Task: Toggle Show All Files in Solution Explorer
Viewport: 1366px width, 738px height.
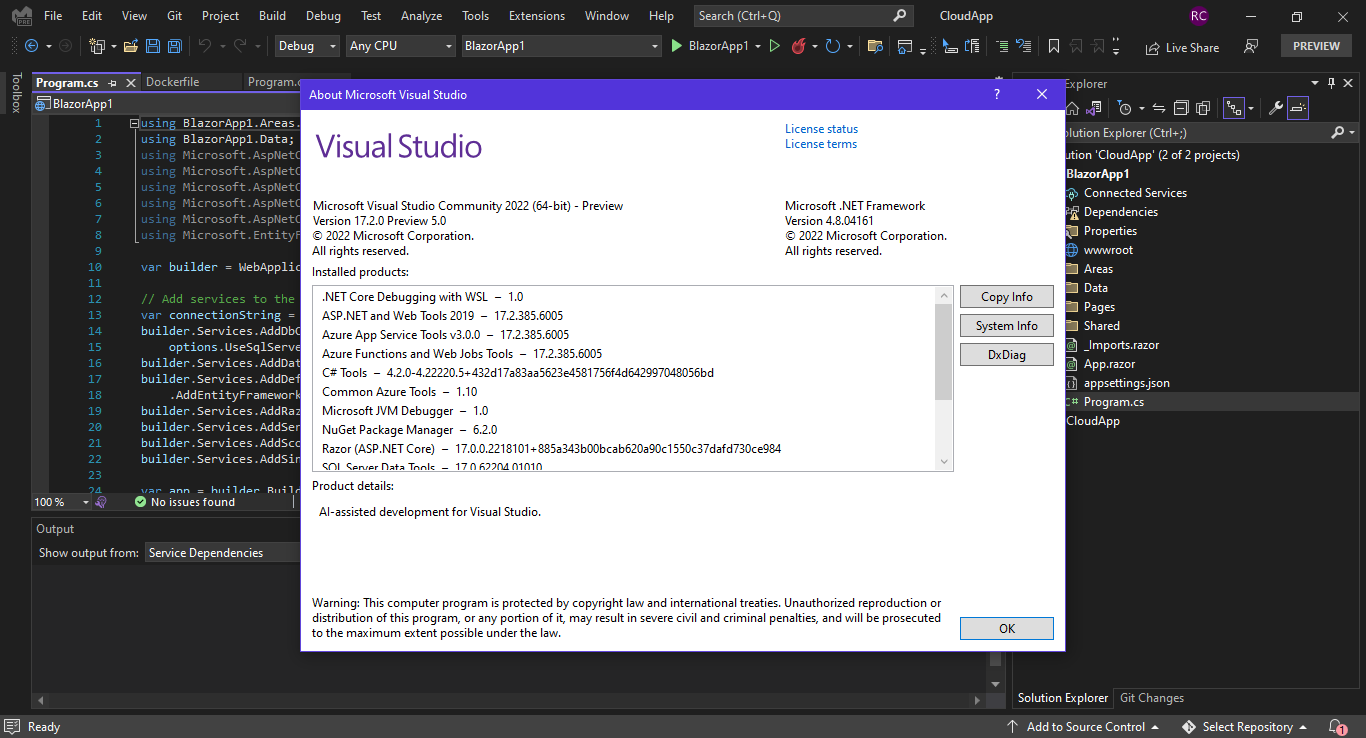Action: coord(1203,108)
